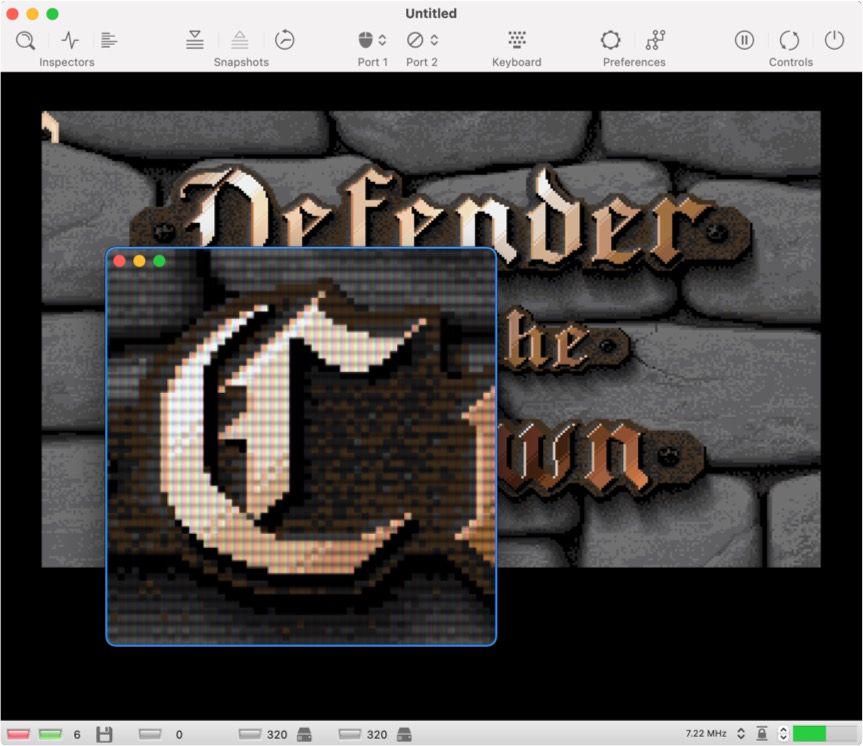Image resolution: width=863 pixels, height=746 pixels.
Task: Open Preferences gear icon
Action: pos(610,40)
